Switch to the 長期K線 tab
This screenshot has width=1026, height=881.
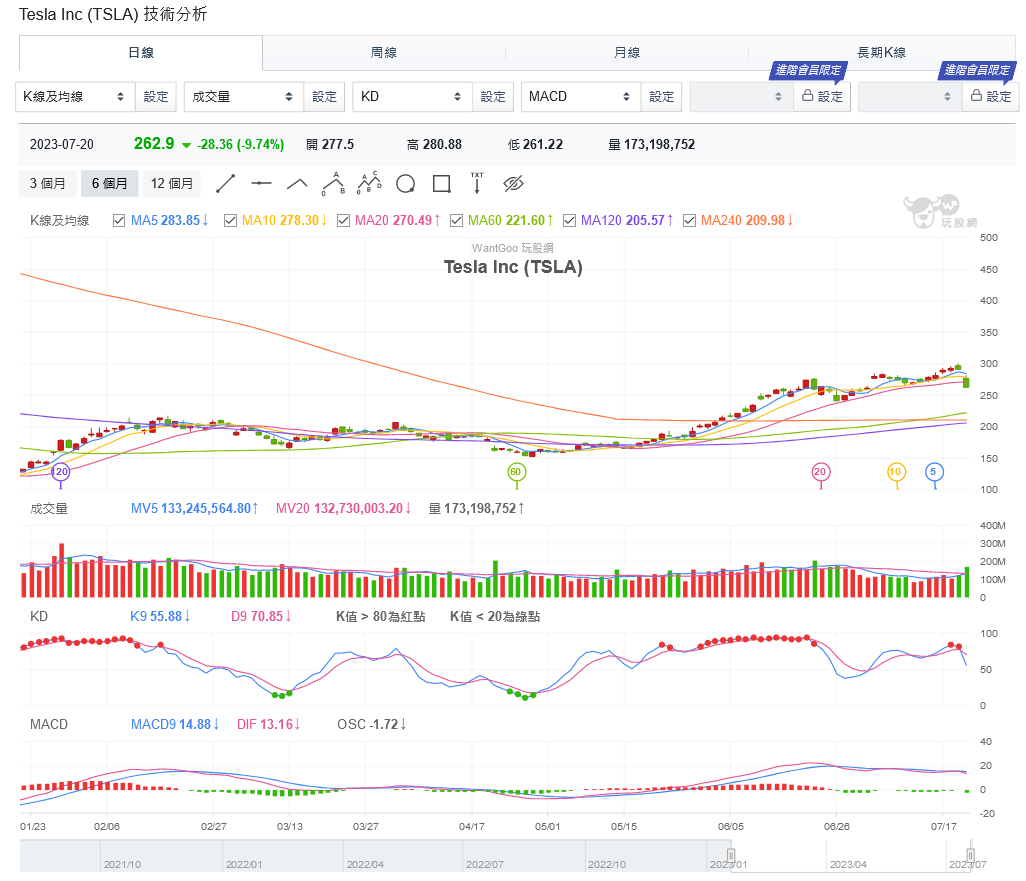tap(881, 52)
